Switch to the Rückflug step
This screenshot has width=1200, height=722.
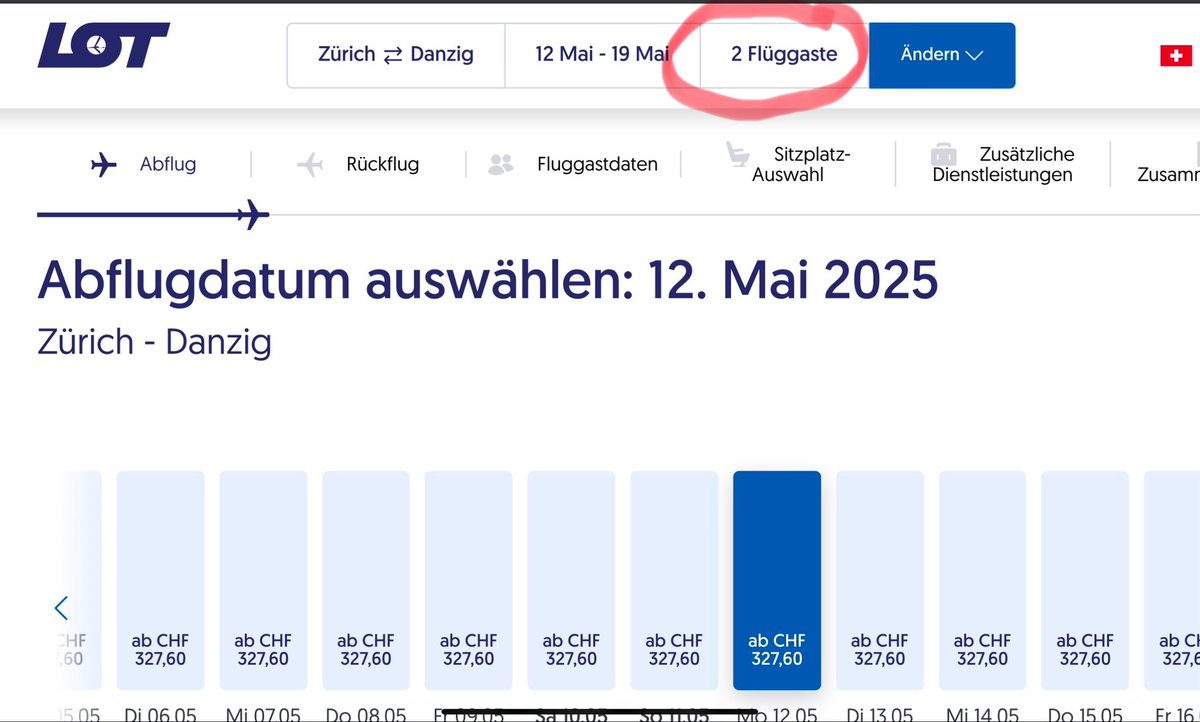(x=381, y=163)
